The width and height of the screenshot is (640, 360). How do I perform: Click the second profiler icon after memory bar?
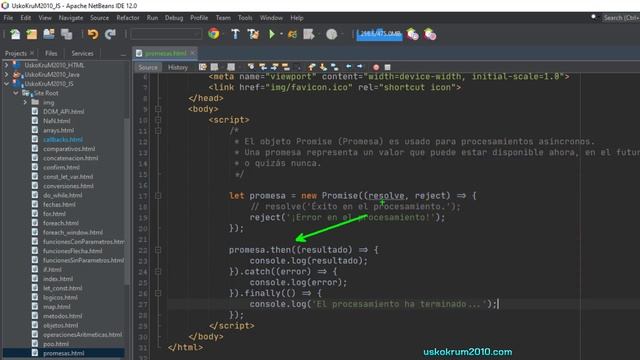(430, 34)
